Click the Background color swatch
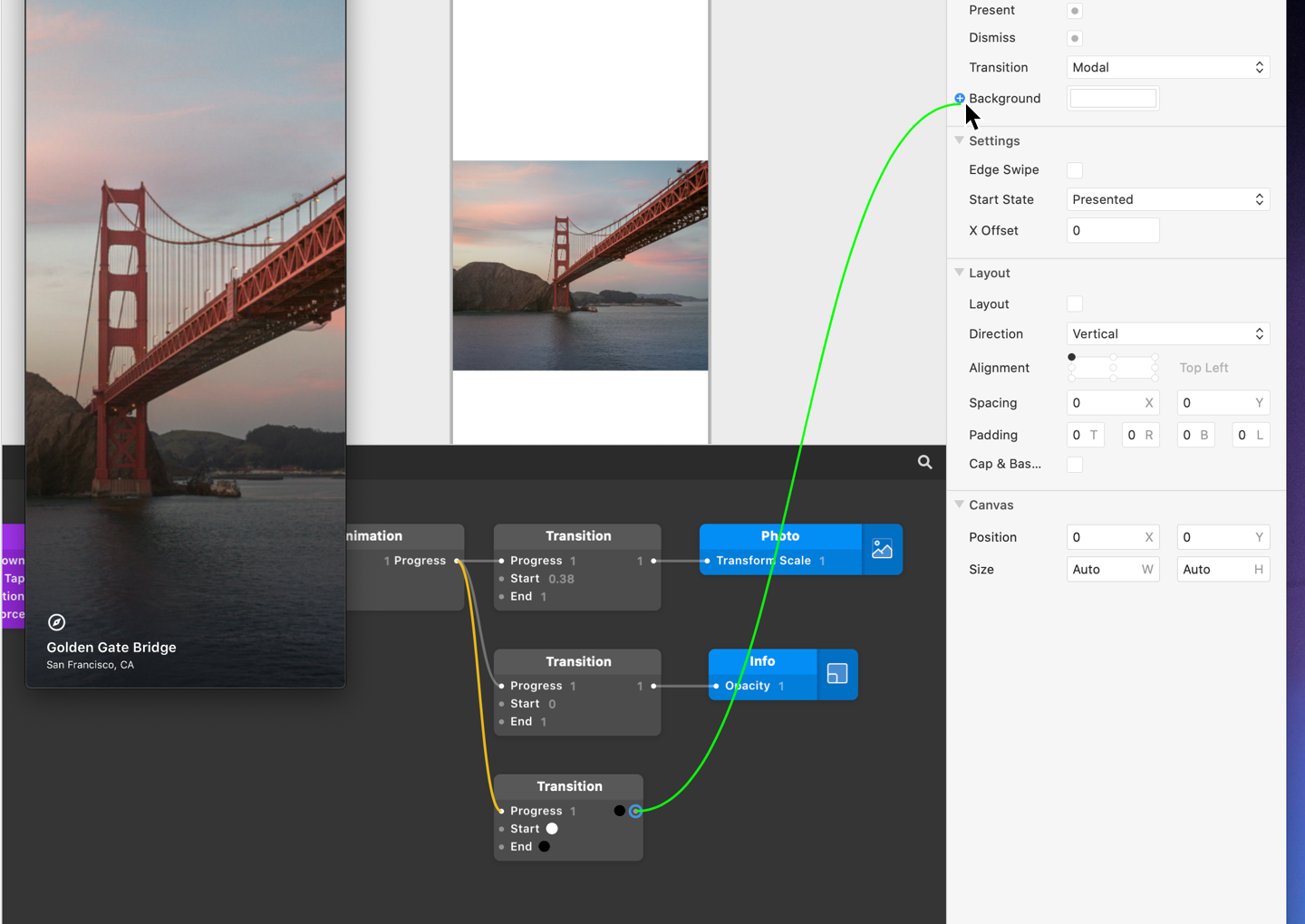The height and width of the screenshot is (924, 1305). pyautogui.click(x=1113, y=99)
